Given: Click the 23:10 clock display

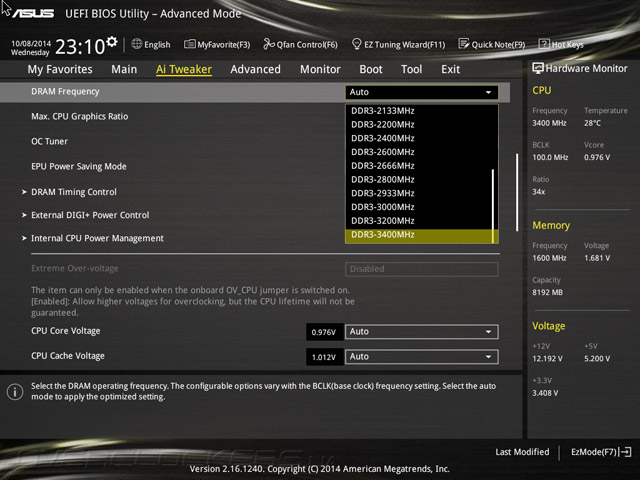Looking at the screenshot, I should pos(80,47).
